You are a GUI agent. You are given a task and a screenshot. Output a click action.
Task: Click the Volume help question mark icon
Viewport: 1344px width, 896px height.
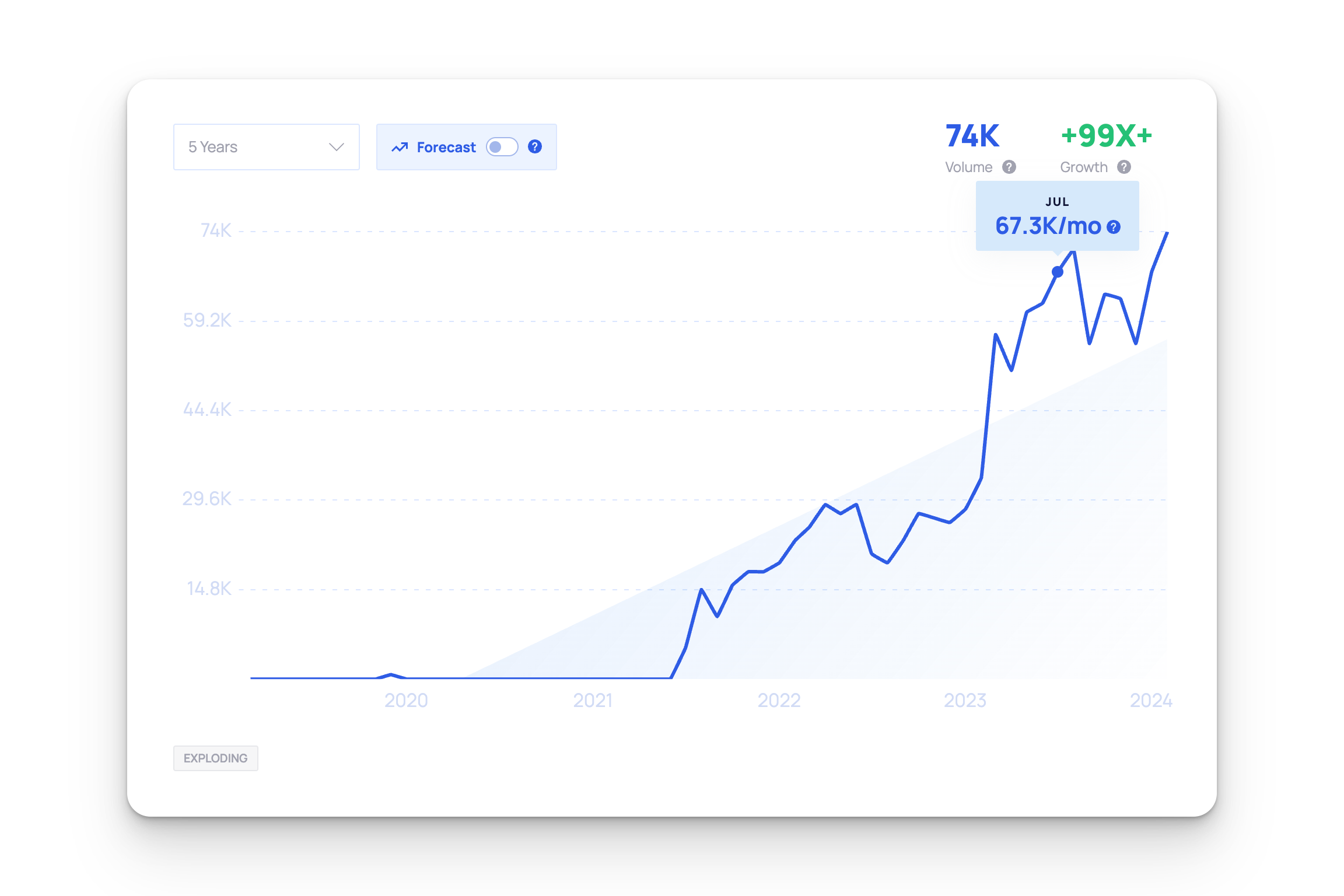point(1009,167)
